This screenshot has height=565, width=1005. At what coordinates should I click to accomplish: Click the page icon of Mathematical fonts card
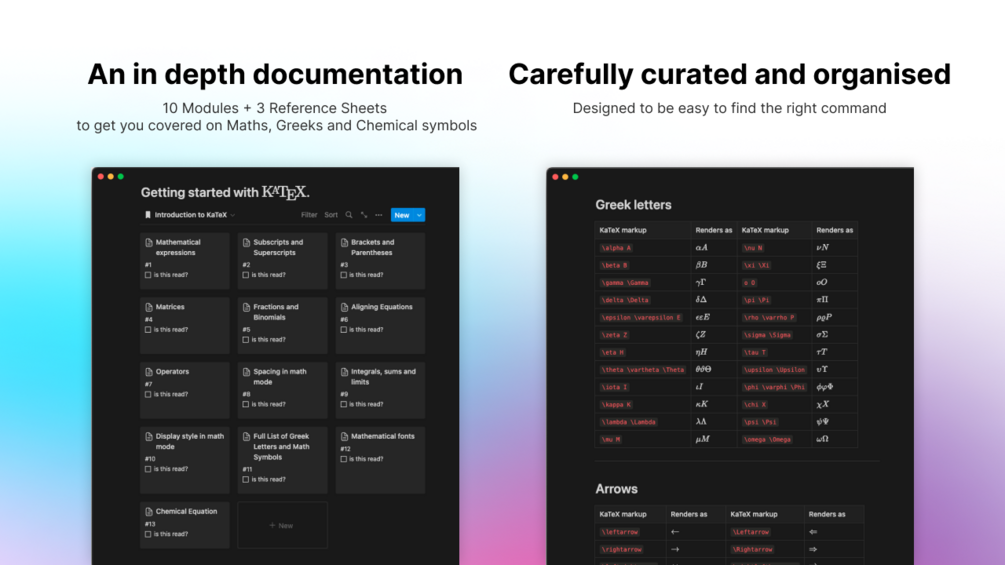pyautogui.click(x=344, y=437)
